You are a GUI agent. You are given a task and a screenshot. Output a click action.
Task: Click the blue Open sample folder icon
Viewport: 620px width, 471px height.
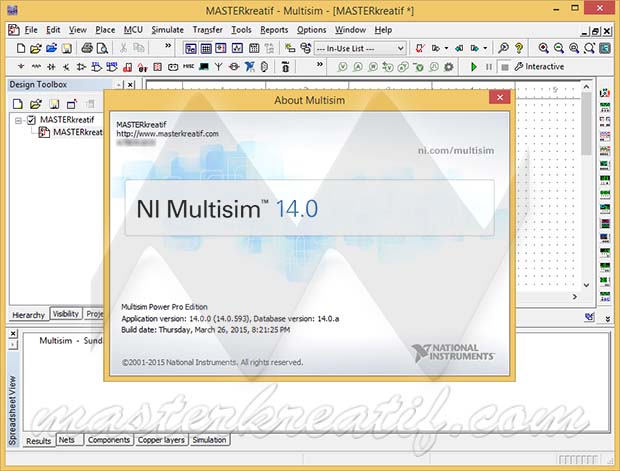[51, 48]
